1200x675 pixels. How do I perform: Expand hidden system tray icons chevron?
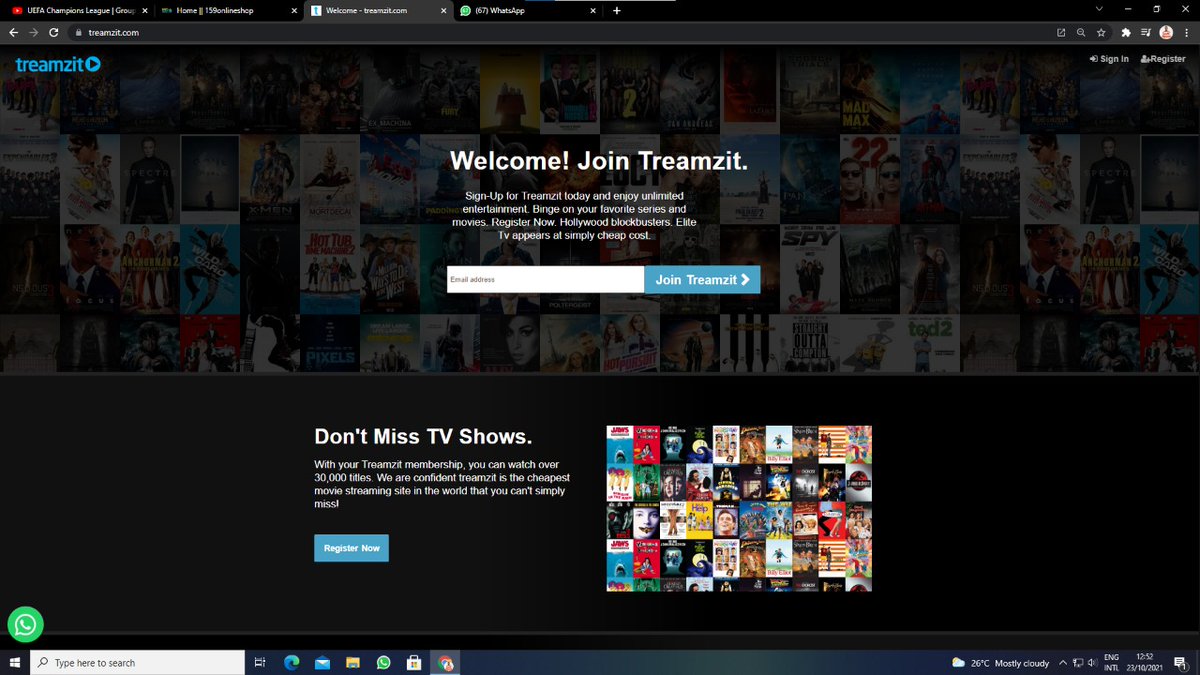click(x=1064, y=662)
